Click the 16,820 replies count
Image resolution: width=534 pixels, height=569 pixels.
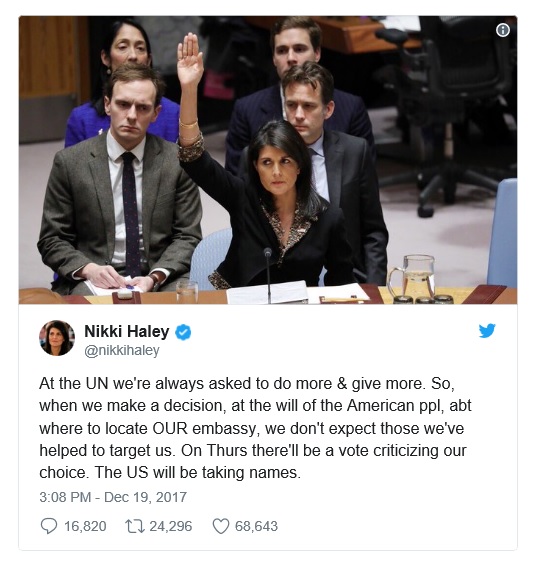point(85,526)
